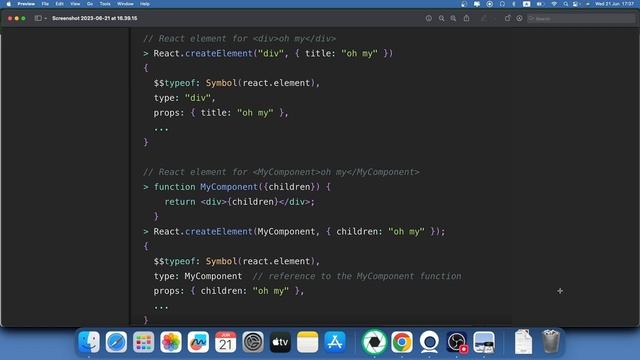Open Finder from the Dock
640x360 pixels.
(x=89, y=342)
